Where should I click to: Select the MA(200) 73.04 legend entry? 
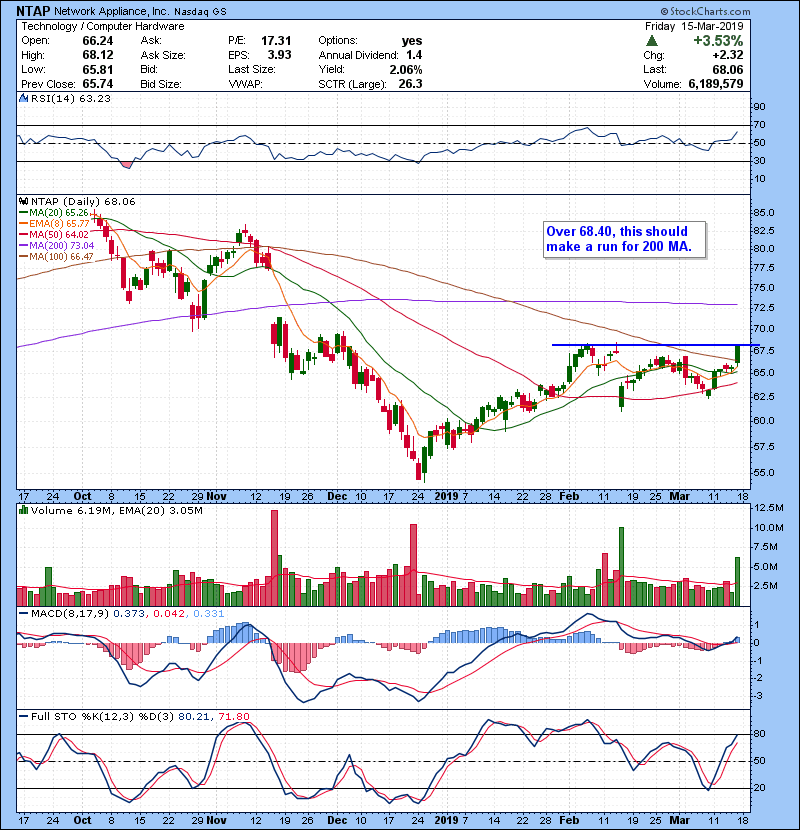[57, 246]
